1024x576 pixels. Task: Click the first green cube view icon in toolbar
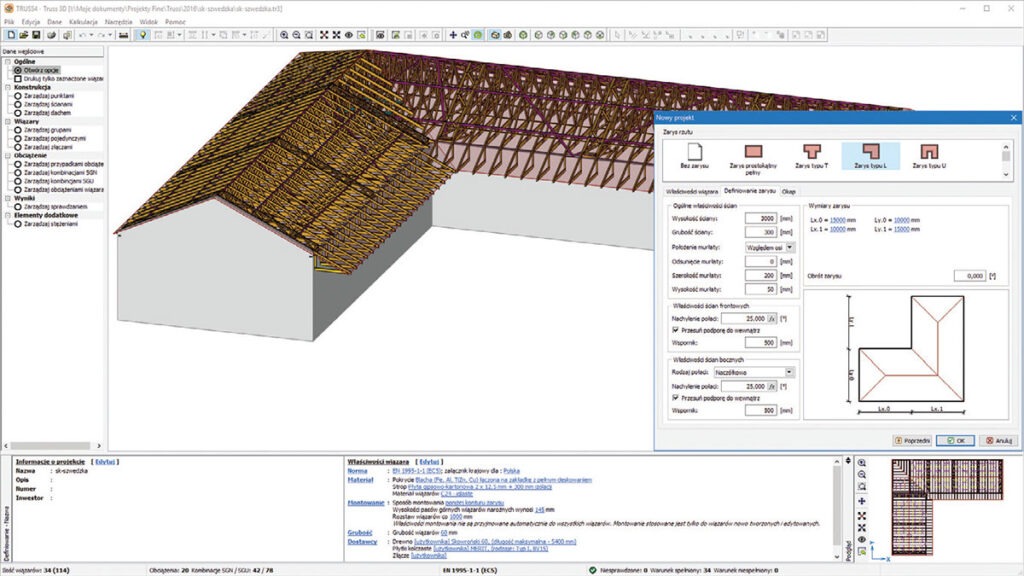523,35
